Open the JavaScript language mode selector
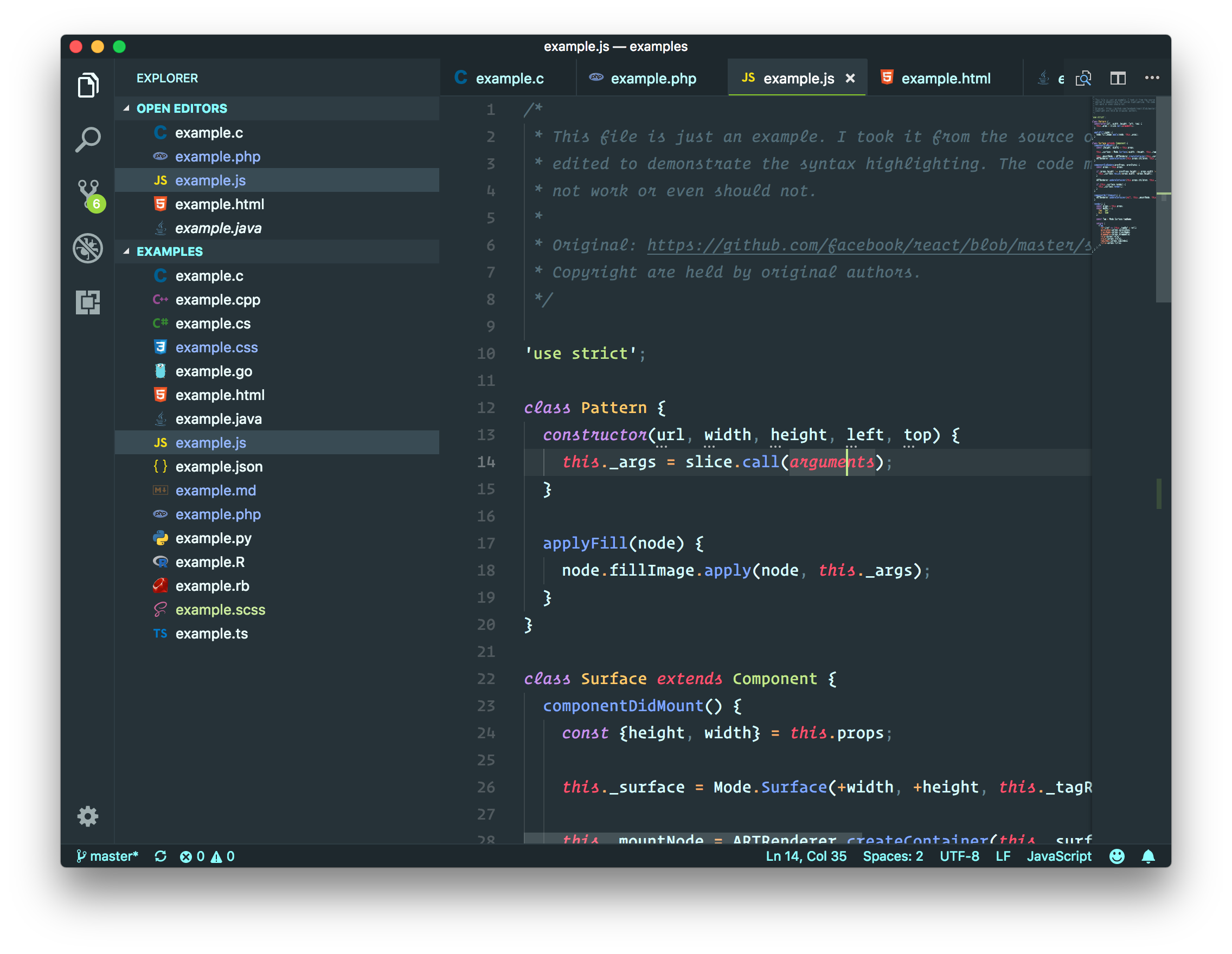 tap(1059, 856)
